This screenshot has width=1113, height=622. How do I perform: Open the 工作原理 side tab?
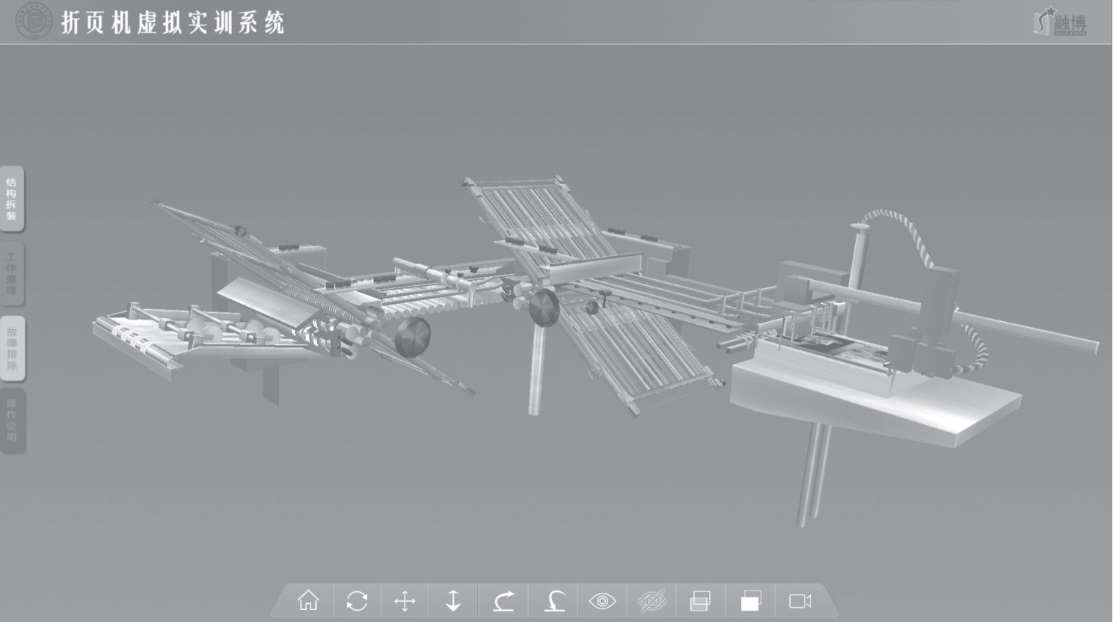(x=12, y=274)
